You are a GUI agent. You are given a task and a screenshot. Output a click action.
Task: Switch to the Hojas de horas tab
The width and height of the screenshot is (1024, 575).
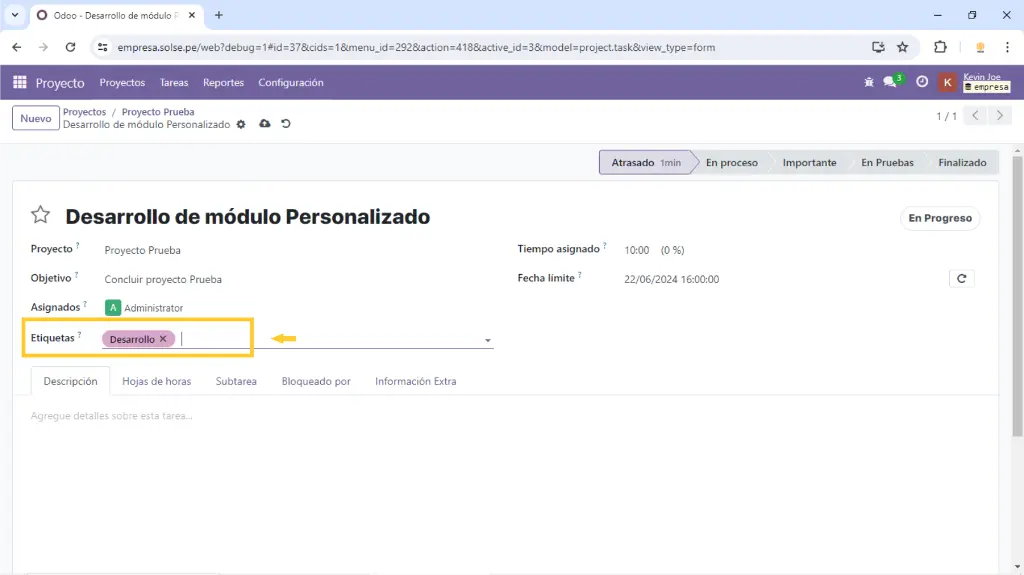click(x=156, y=381)
